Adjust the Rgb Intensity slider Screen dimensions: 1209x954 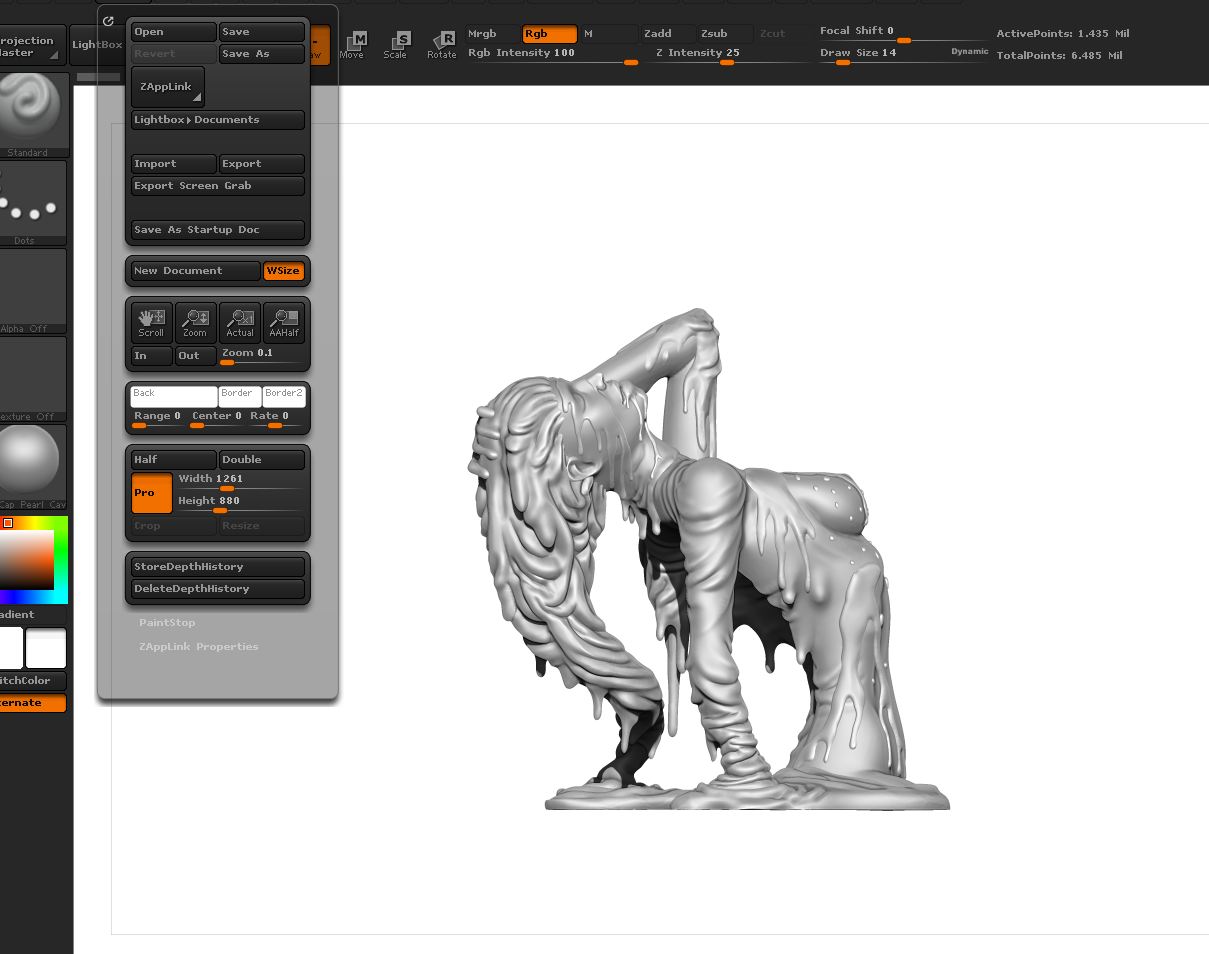[553, 55]
